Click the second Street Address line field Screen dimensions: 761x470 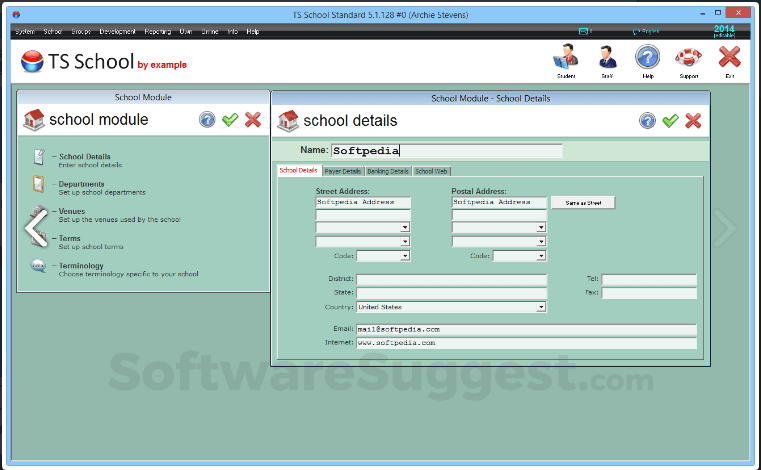[x=363, y=215]
